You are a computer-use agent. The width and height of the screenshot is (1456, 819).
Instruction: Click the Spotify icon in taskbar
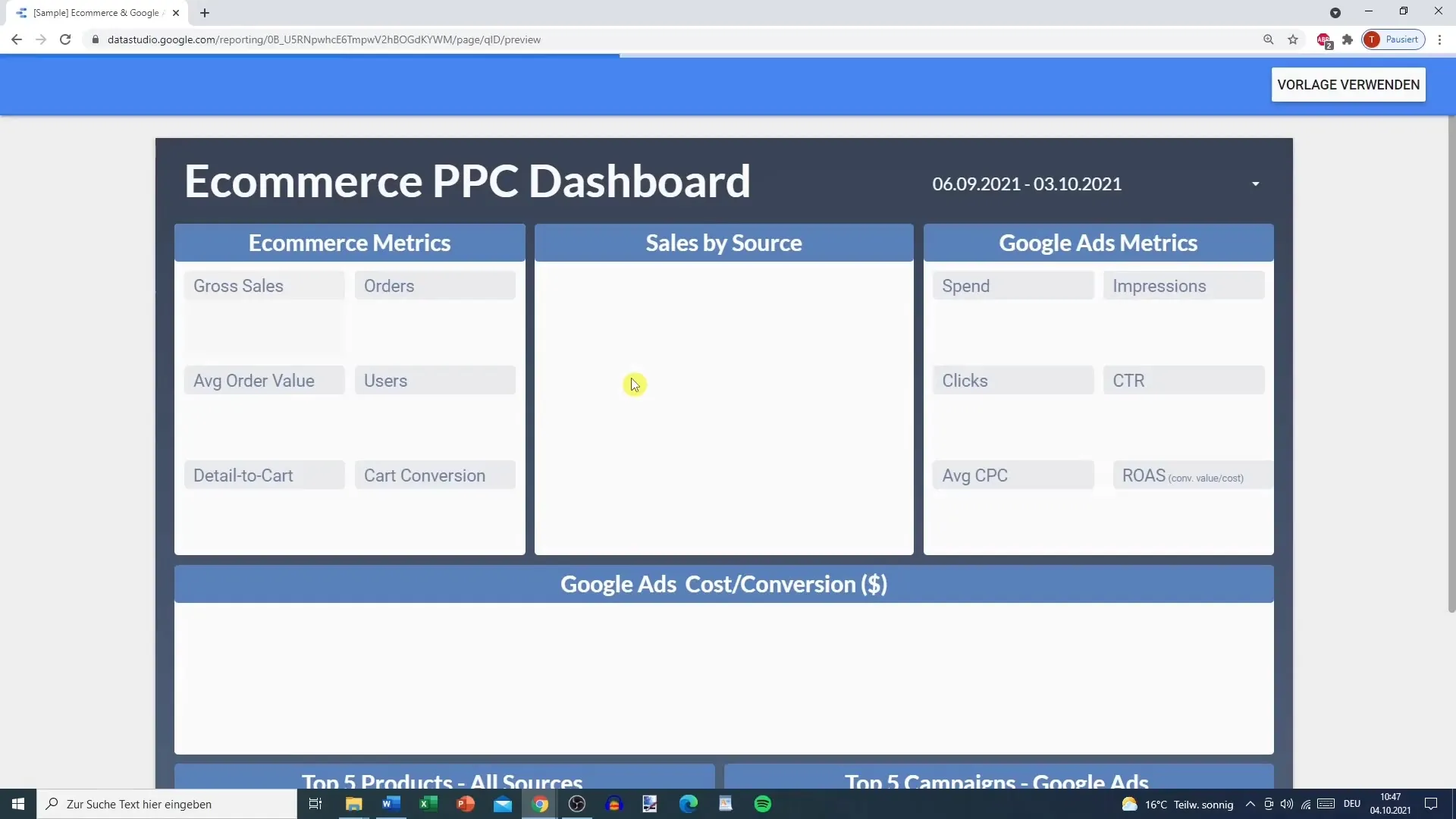point(763,804)
